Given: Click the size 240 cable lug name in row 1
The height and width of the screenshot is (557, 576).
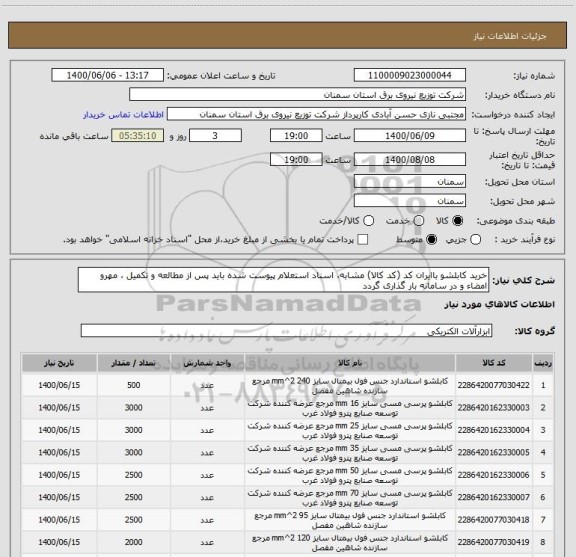Looking at the screenshot, I should (350, 386).
